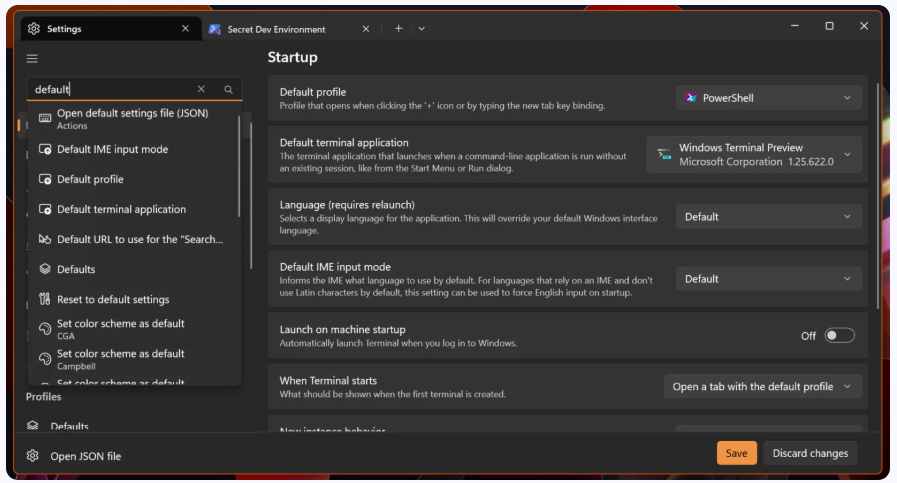Select Reset to default settings result

(x=133, y=299)
